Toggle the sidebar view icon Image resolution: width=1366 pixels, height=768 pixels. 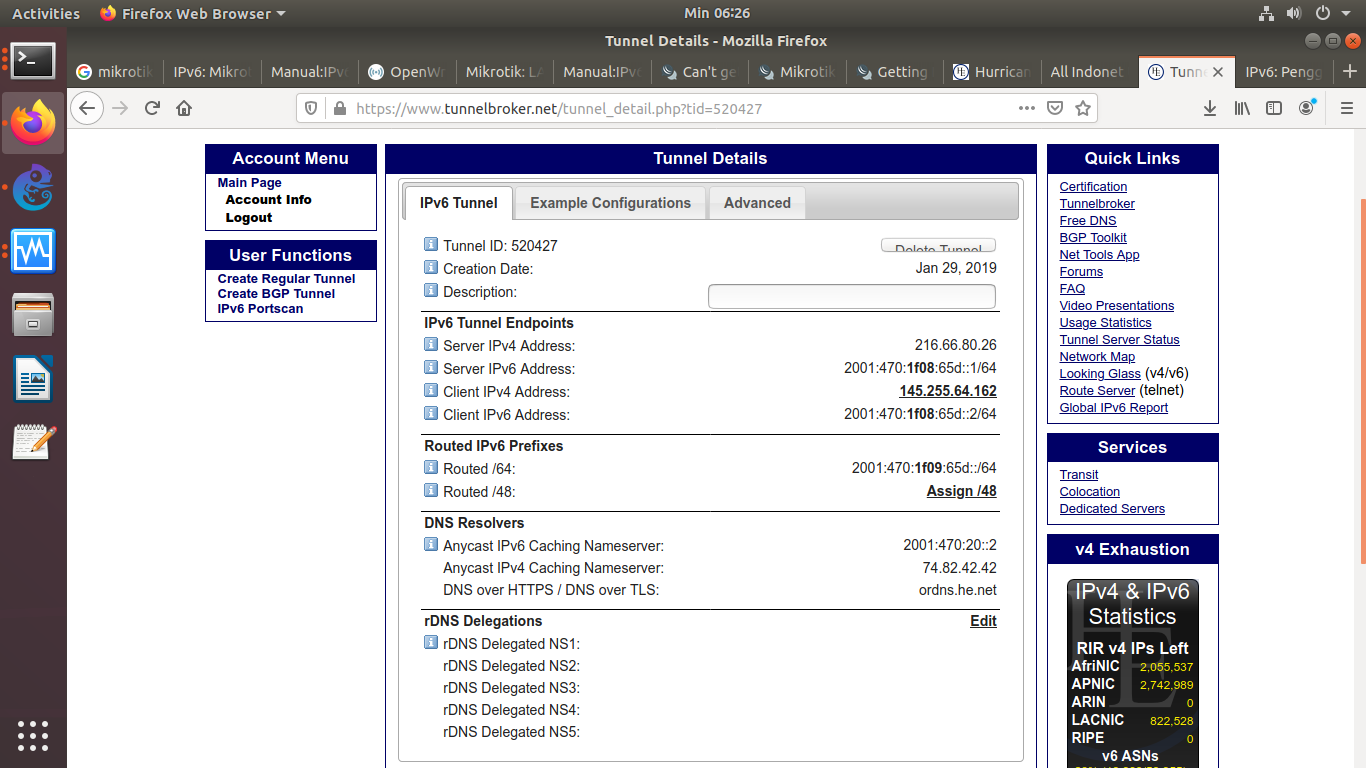[x=1274, y=108]
